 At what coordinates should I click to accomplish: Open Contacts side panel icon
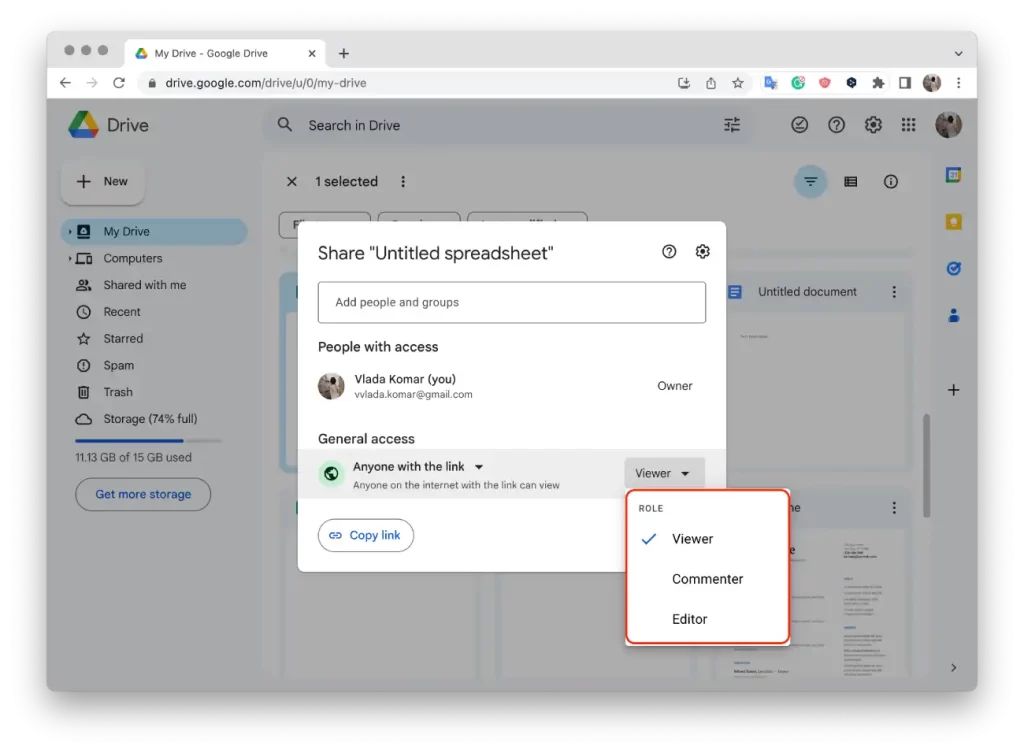point(953,315)
